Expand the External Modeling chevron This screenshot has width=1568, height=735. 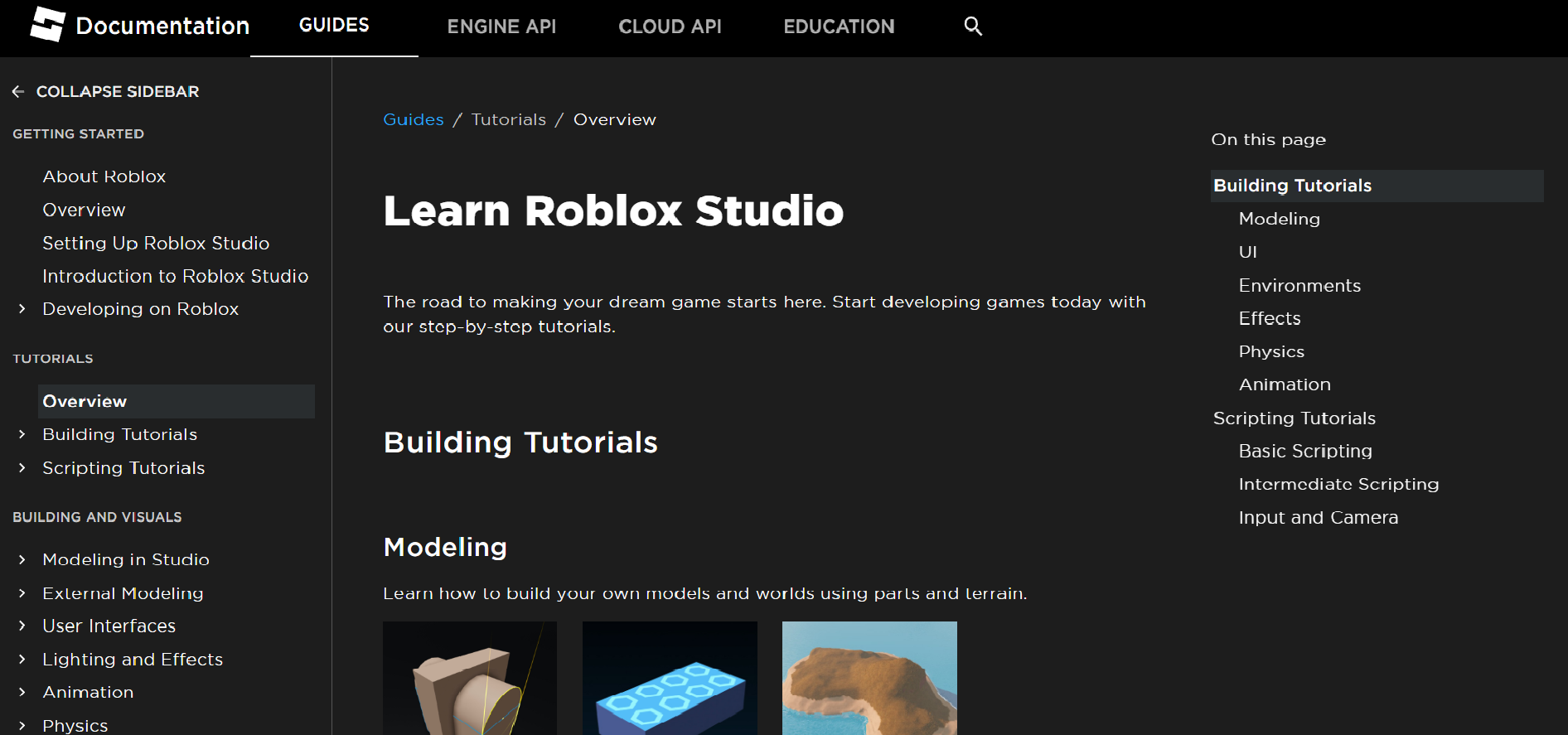(x=22, y=593)
